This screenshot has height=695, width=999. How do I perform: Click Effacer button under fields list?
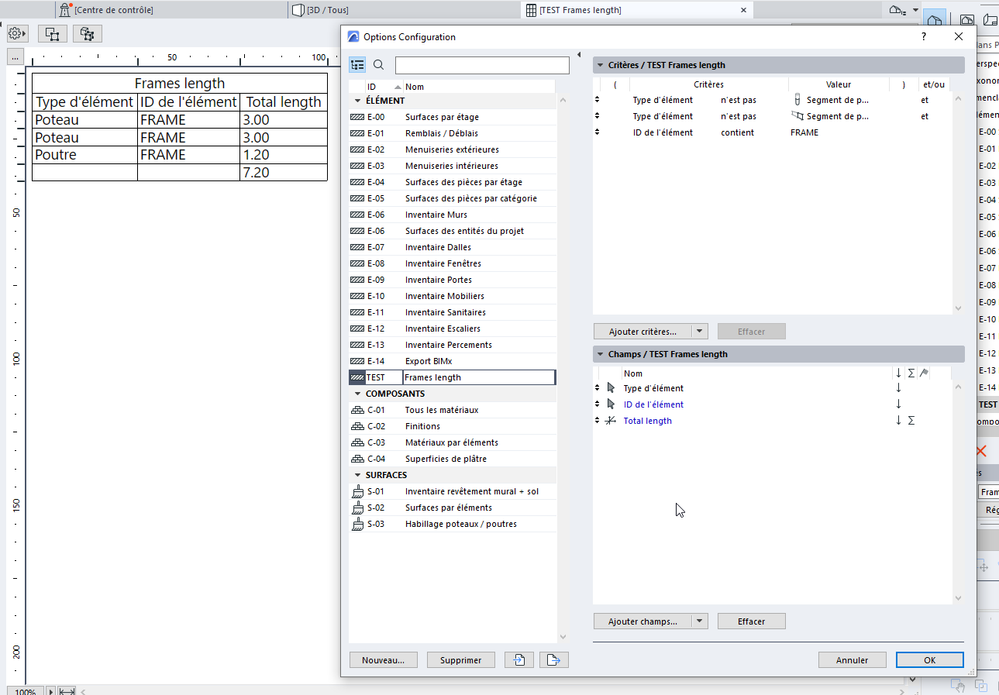click(751, 621)
